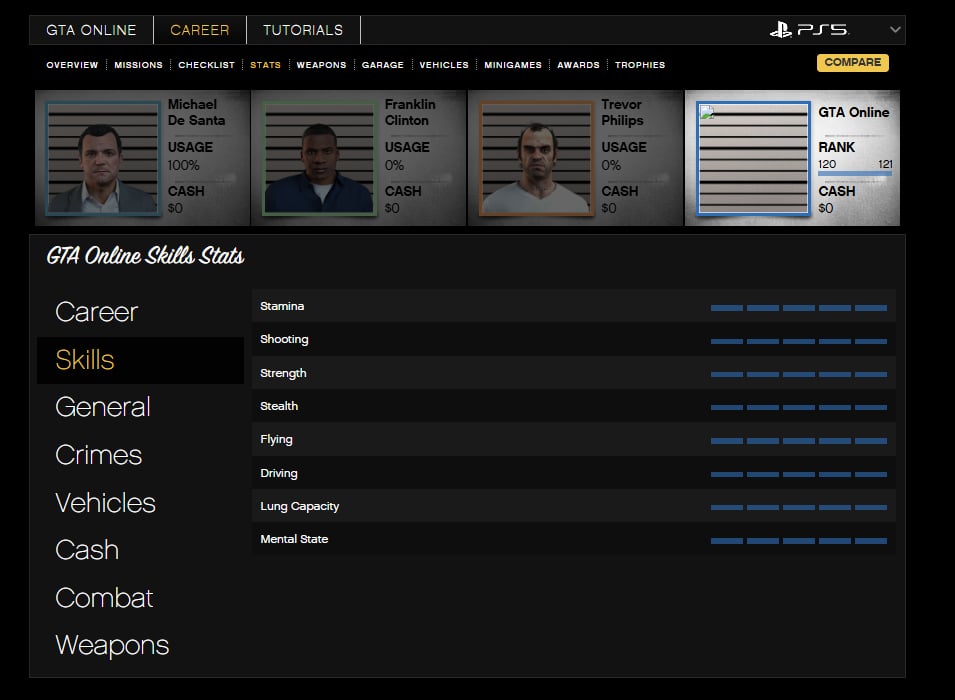Click the Driving label
955x700 pixels.
(x=279, y=473)
